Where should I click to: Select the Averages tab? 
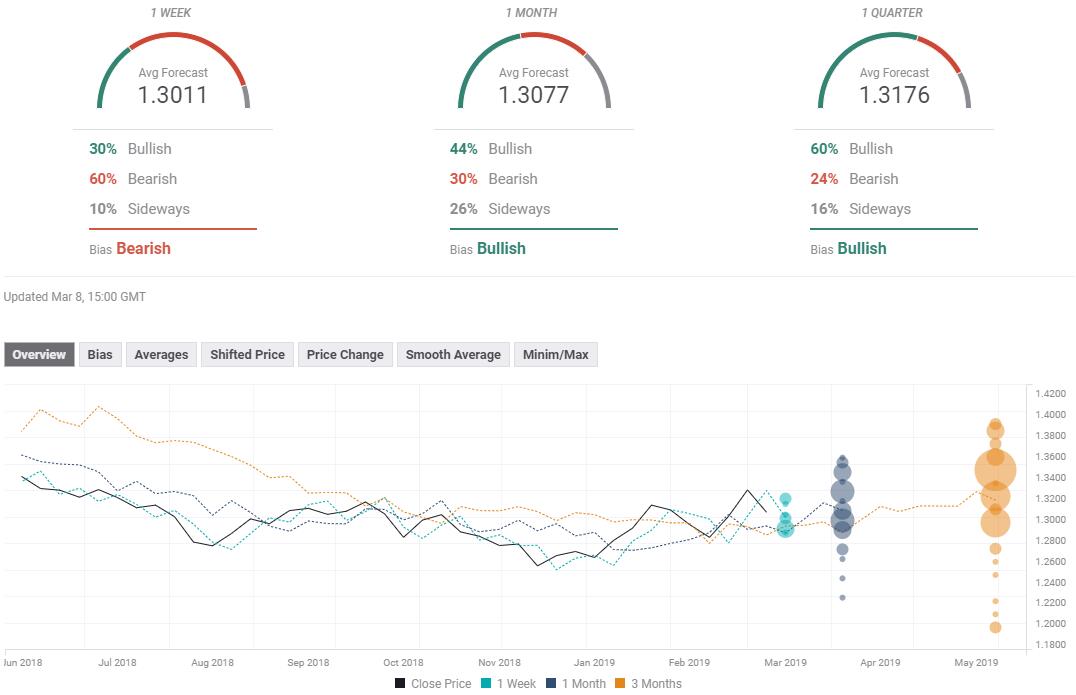(x=161, y=354)
